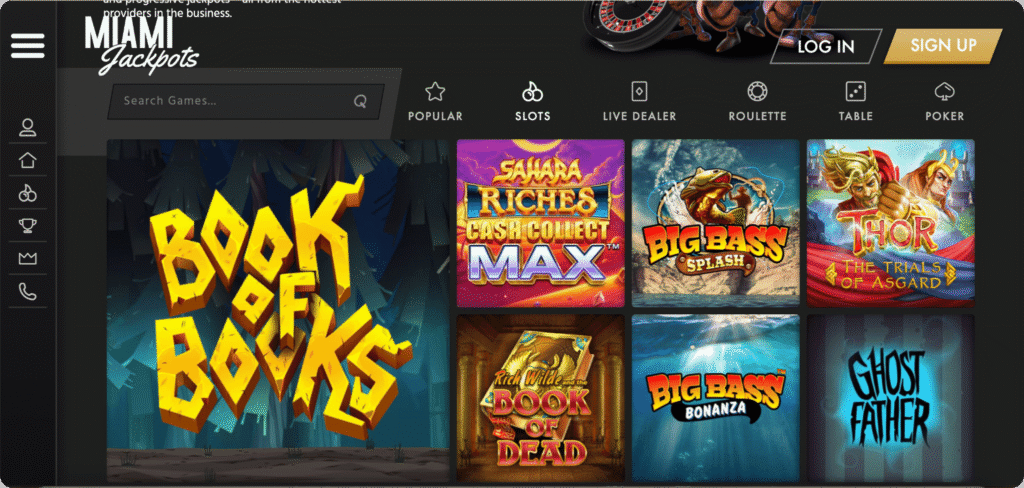Open the Big Bass Bonanza game
1024x488 pixels.
click(x=716, y=399)
